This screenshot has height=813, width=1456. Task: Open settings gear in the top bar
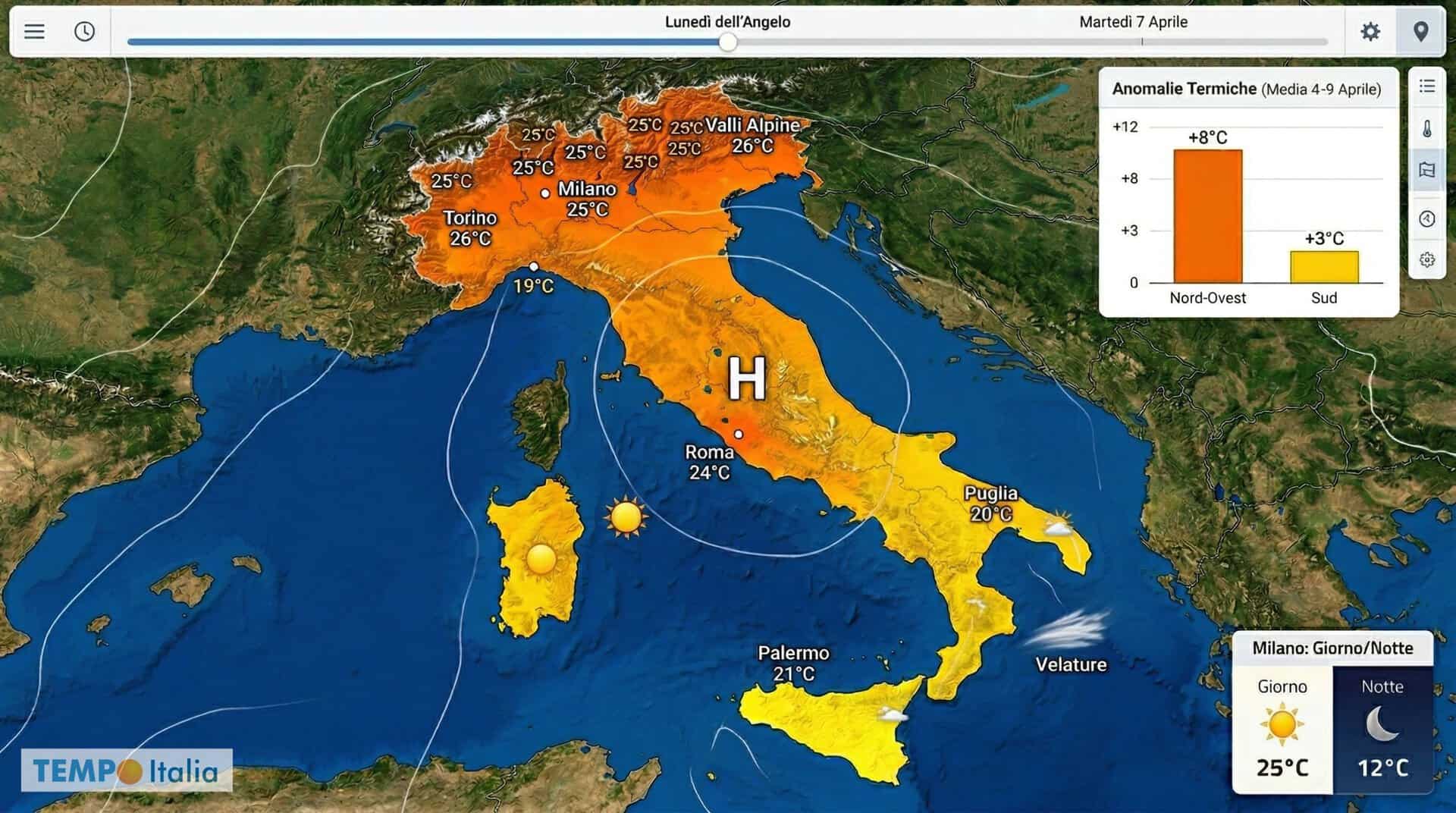pyautogui.click(x=1370, y=31)
